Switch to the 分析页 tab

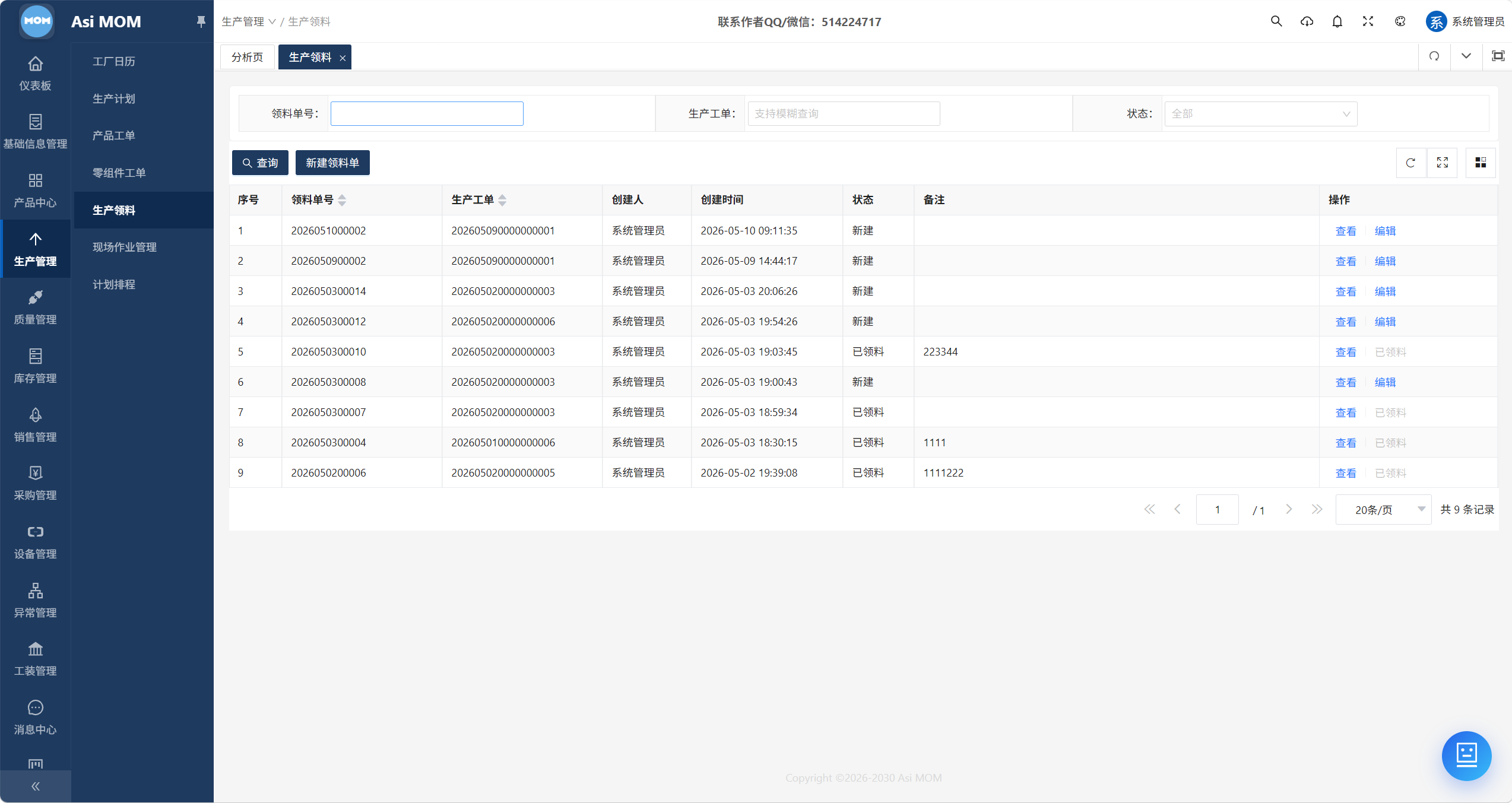248,57
